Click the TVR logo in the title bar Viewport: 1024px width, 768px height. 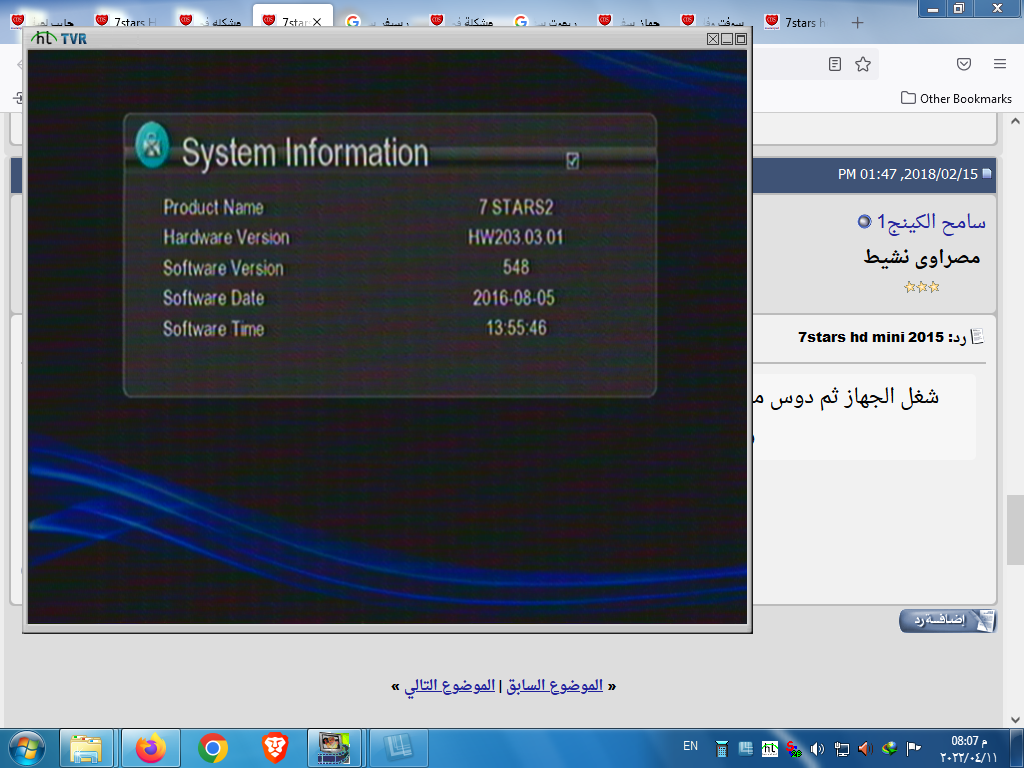(x=59, y=39)
